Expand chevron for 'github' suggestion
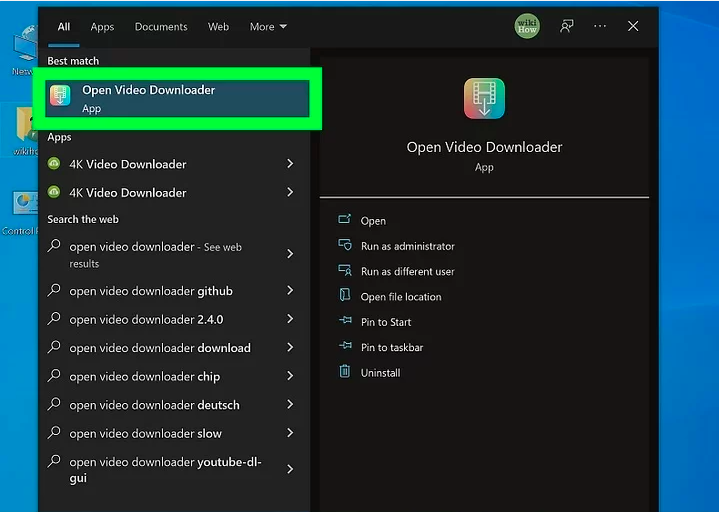This screenshot has height=512, width=719. pos(290,290)
